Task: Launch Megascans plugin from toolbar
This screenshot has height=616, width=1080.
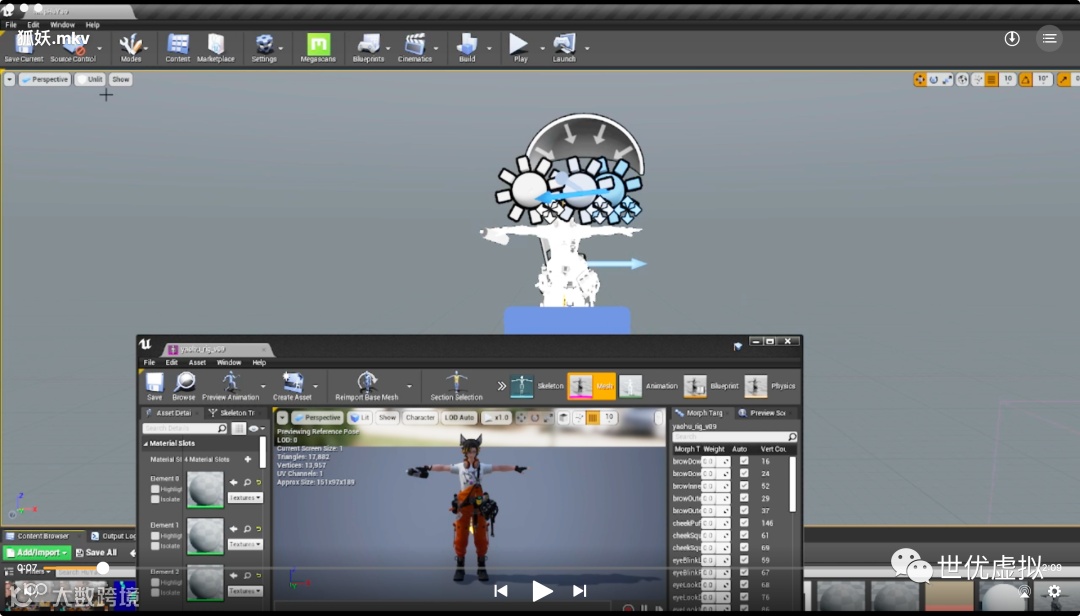Action: (318, 48)
